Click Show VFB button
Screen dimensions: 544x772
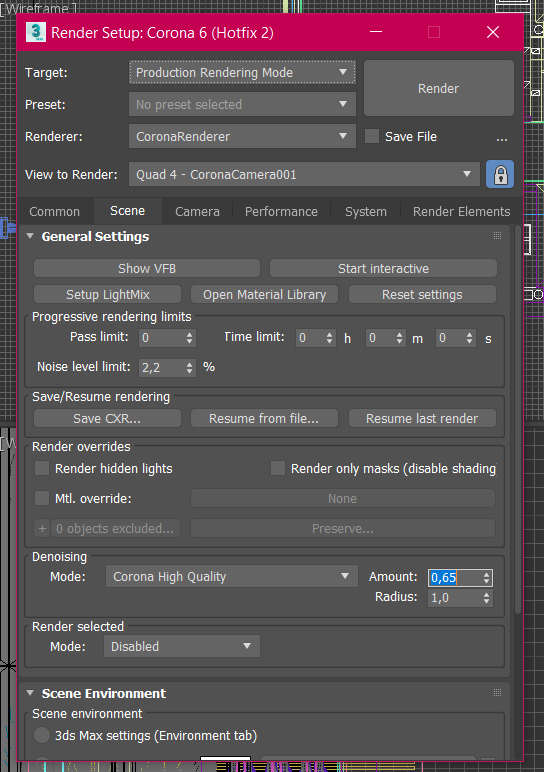click(x=147, y=268)
